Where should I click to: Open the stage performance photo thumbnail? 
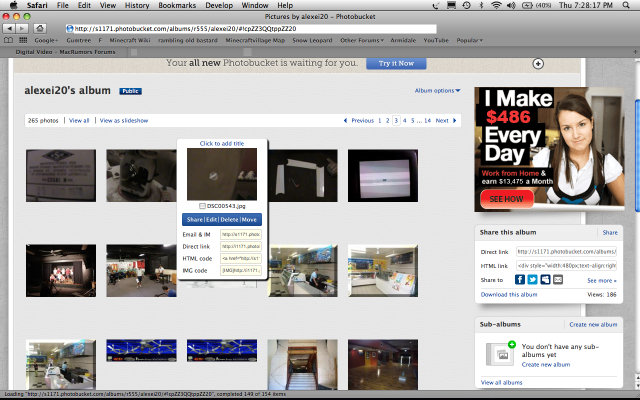pyautogui.click(x=61, y=270)
